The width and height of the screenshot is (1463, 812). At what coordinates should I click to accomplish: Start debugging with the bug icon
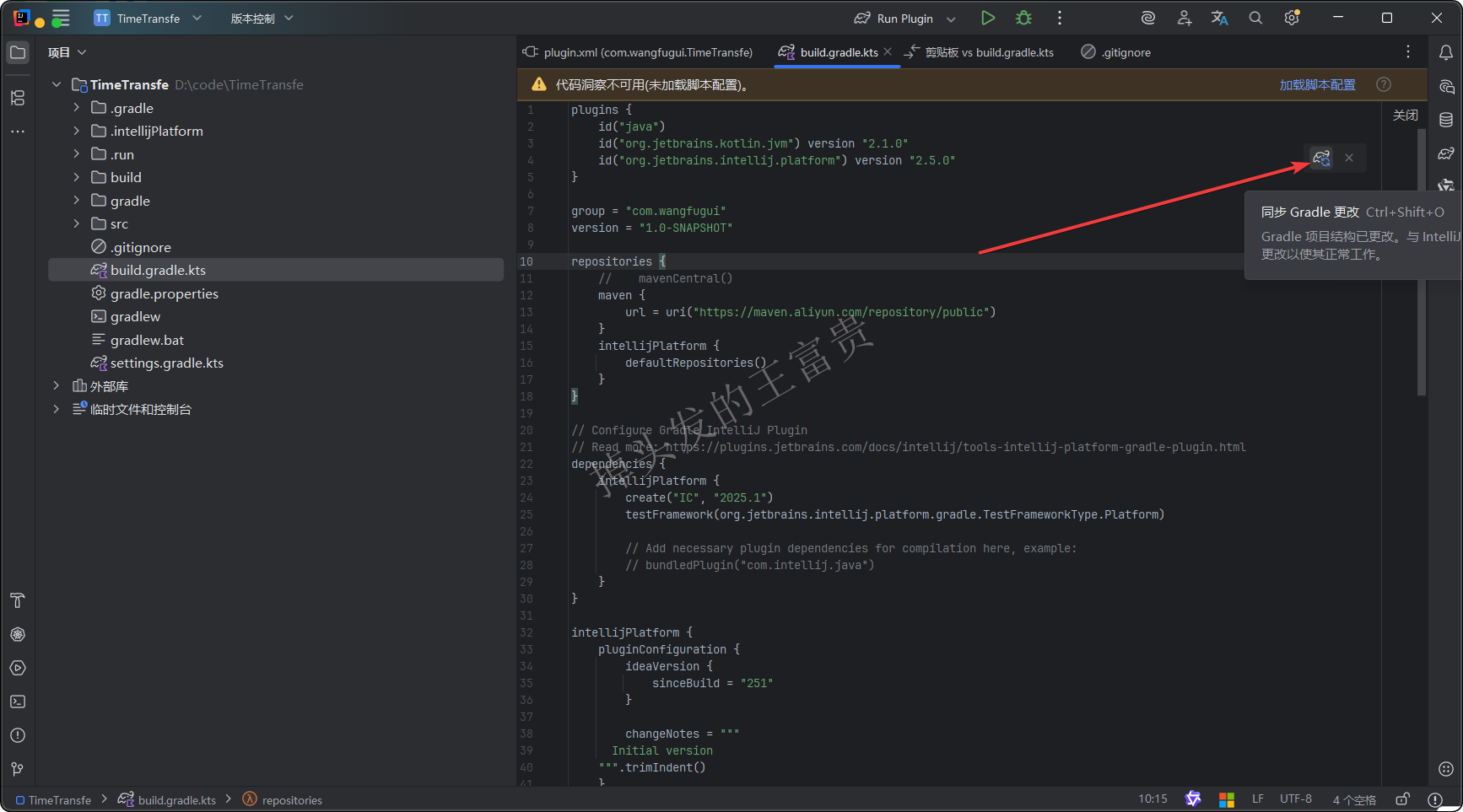click(1023, 18)
